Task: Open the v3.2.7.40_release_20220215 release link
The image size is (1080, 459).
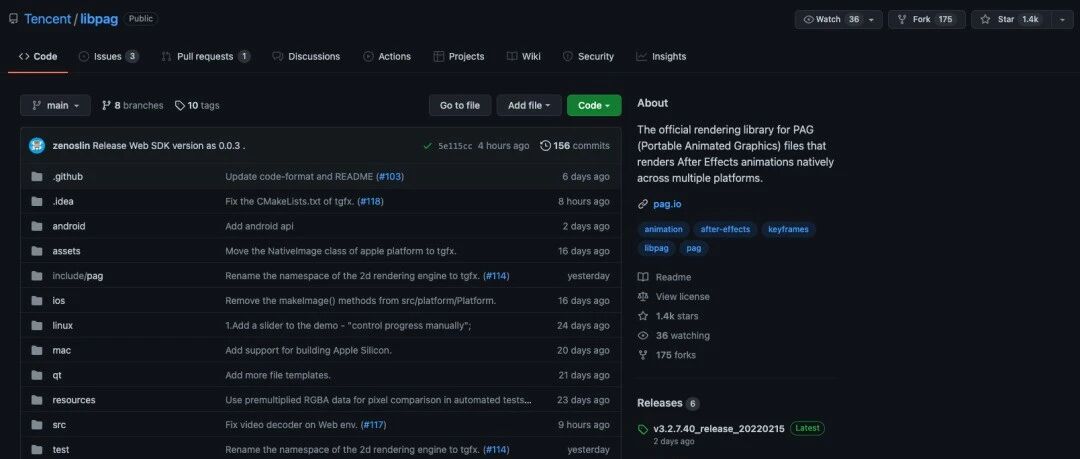Action: click(718, 429)
